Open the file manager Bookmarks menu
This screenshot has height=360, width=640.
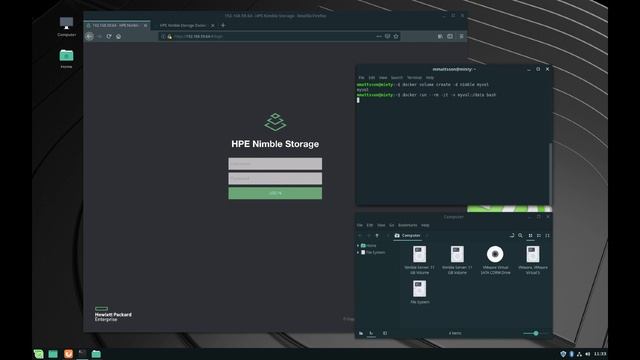(407, 225)
